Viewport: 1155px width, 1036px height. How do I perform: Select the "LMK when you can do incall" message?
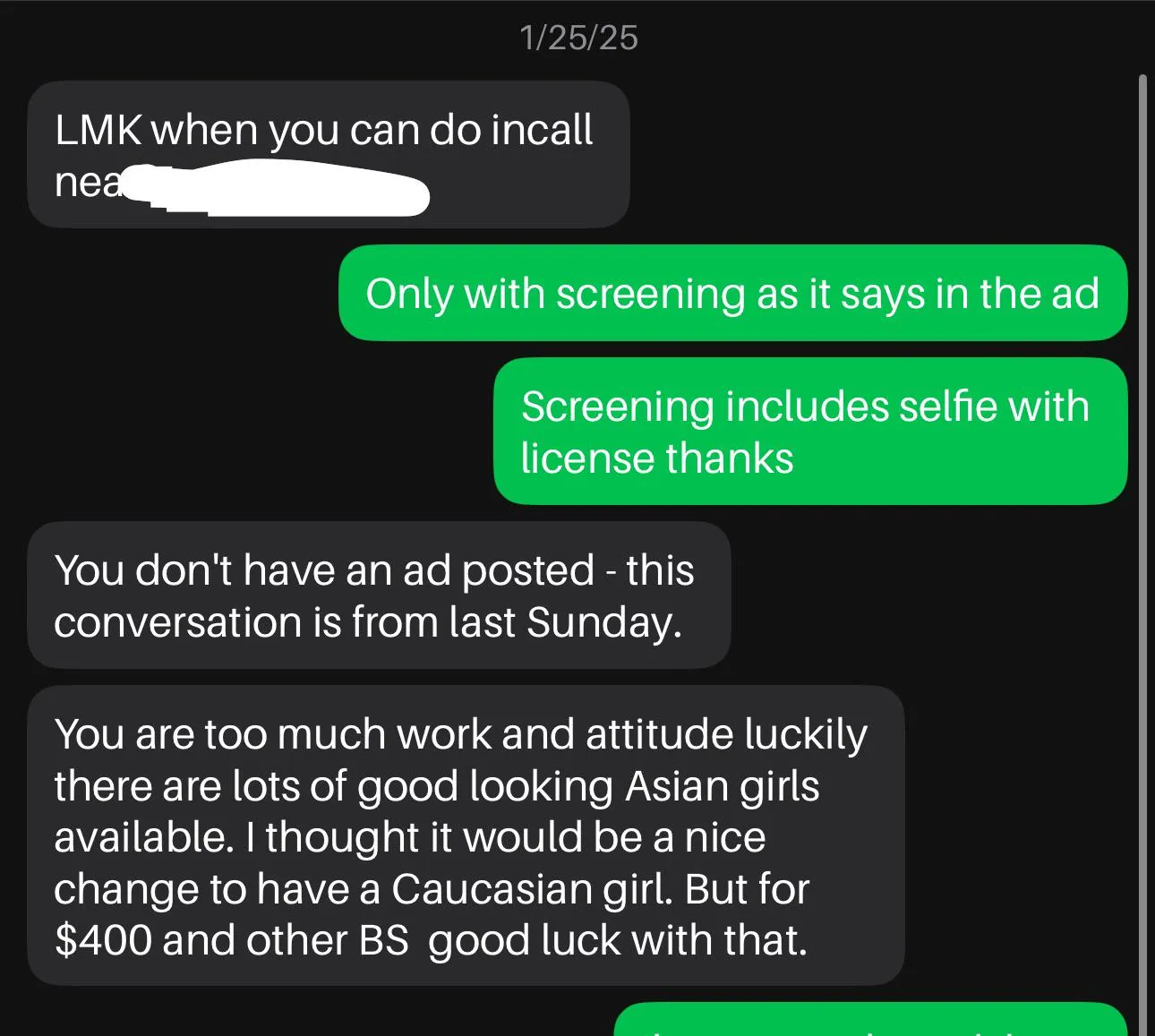pyautogui.click(x=329, y=155)
